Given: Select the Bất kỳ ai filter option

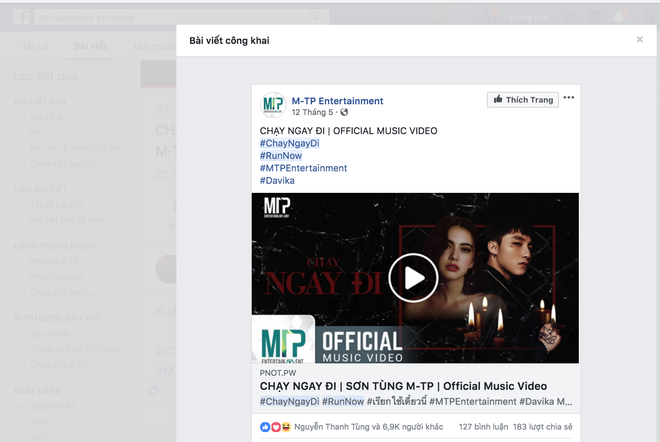Looking at the screenshot, I should tap(46, 117).
